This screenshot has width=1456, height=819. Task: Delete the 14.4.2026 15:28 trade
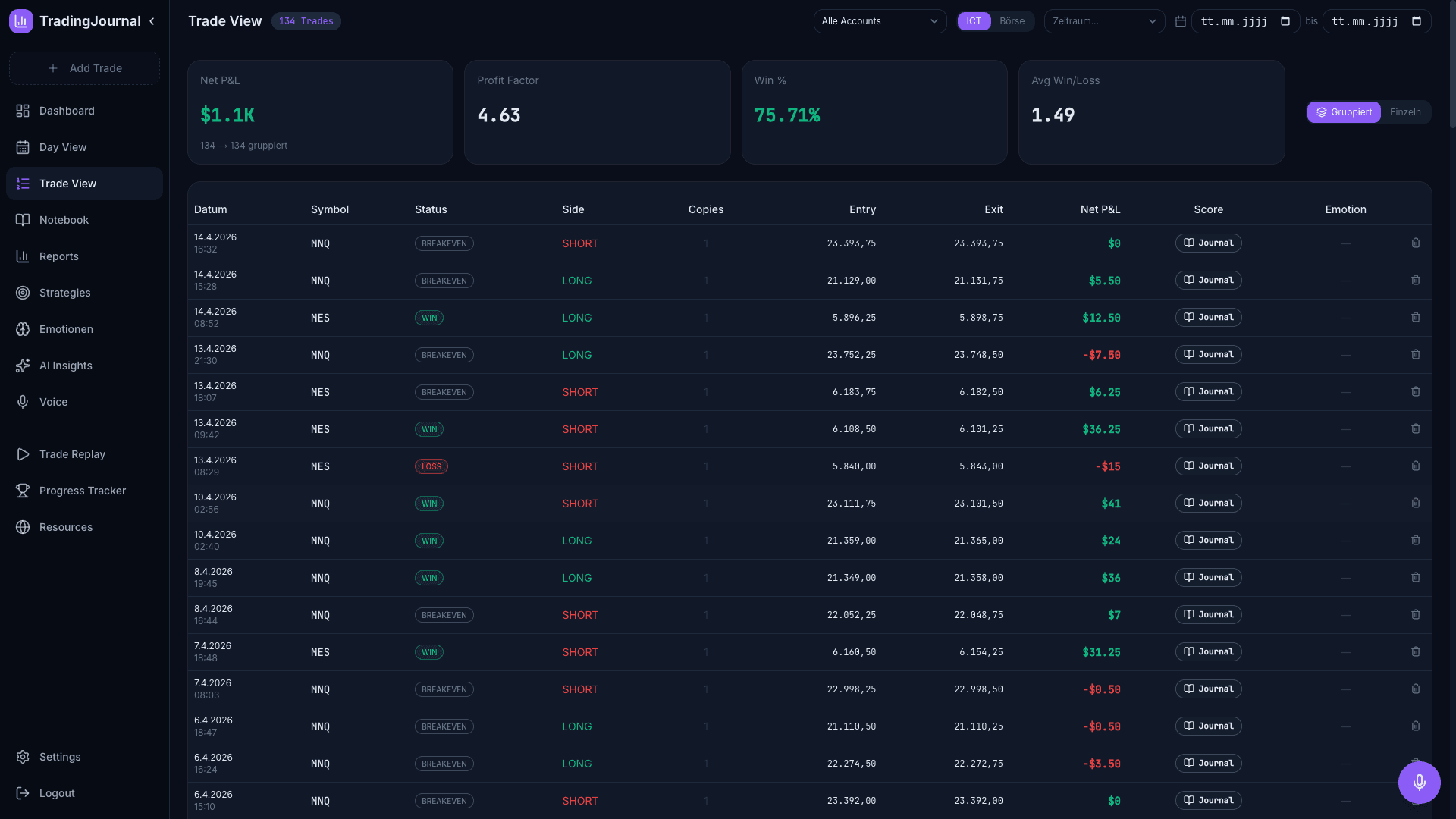(x=1415, y=281)
